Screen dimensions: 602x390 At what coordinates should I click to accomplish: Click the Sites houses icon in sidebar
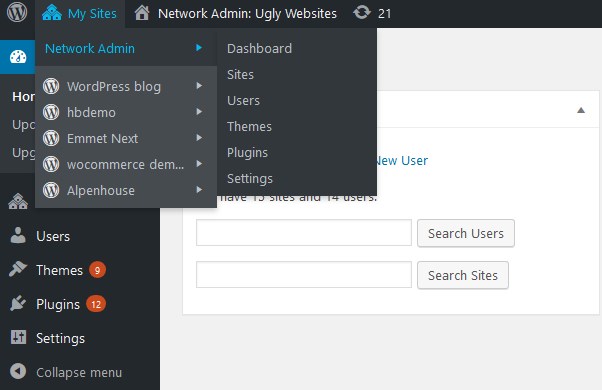tap(18, 201)
